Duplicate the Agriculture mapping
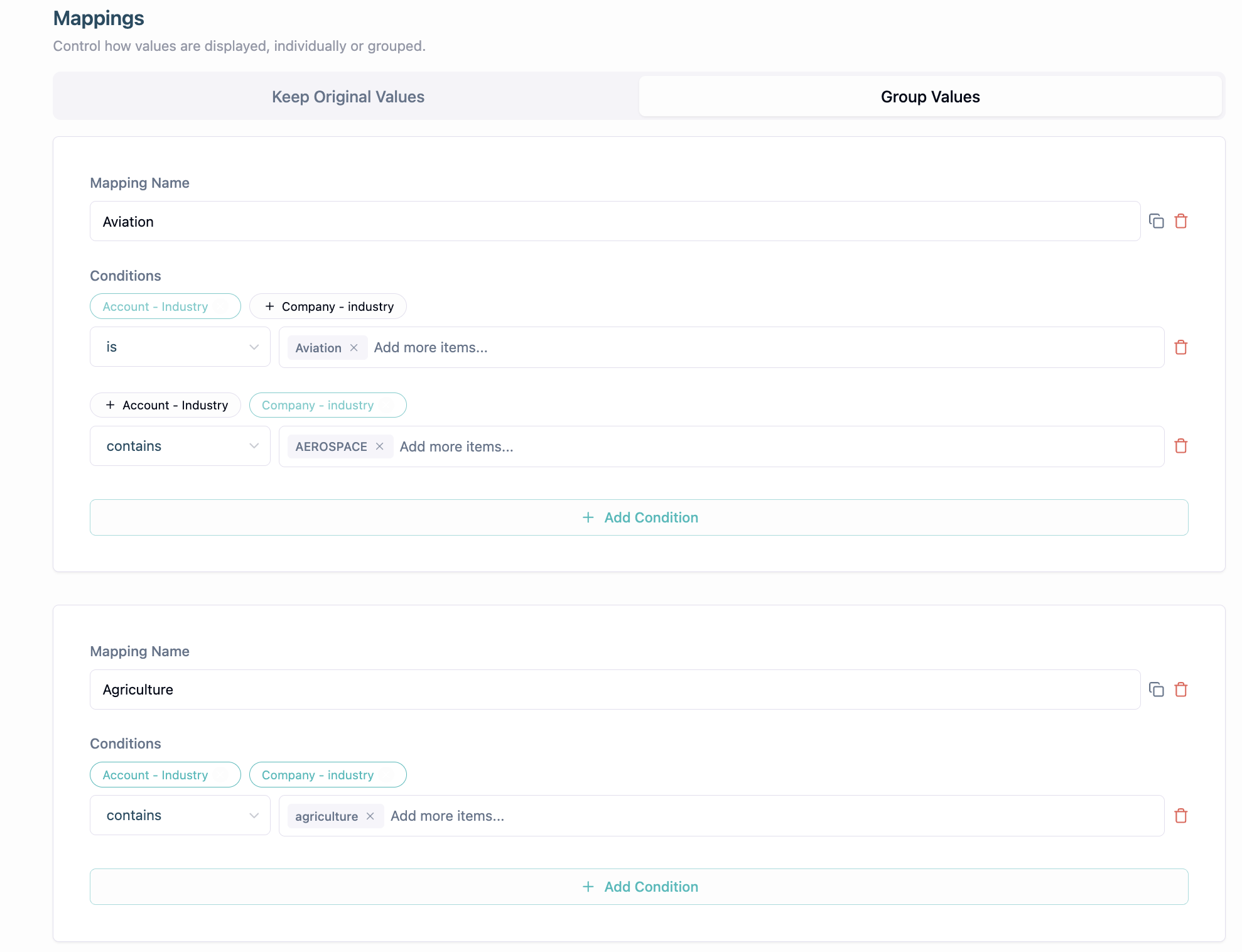1242x952 pixels. click(x=1156, y=690)
